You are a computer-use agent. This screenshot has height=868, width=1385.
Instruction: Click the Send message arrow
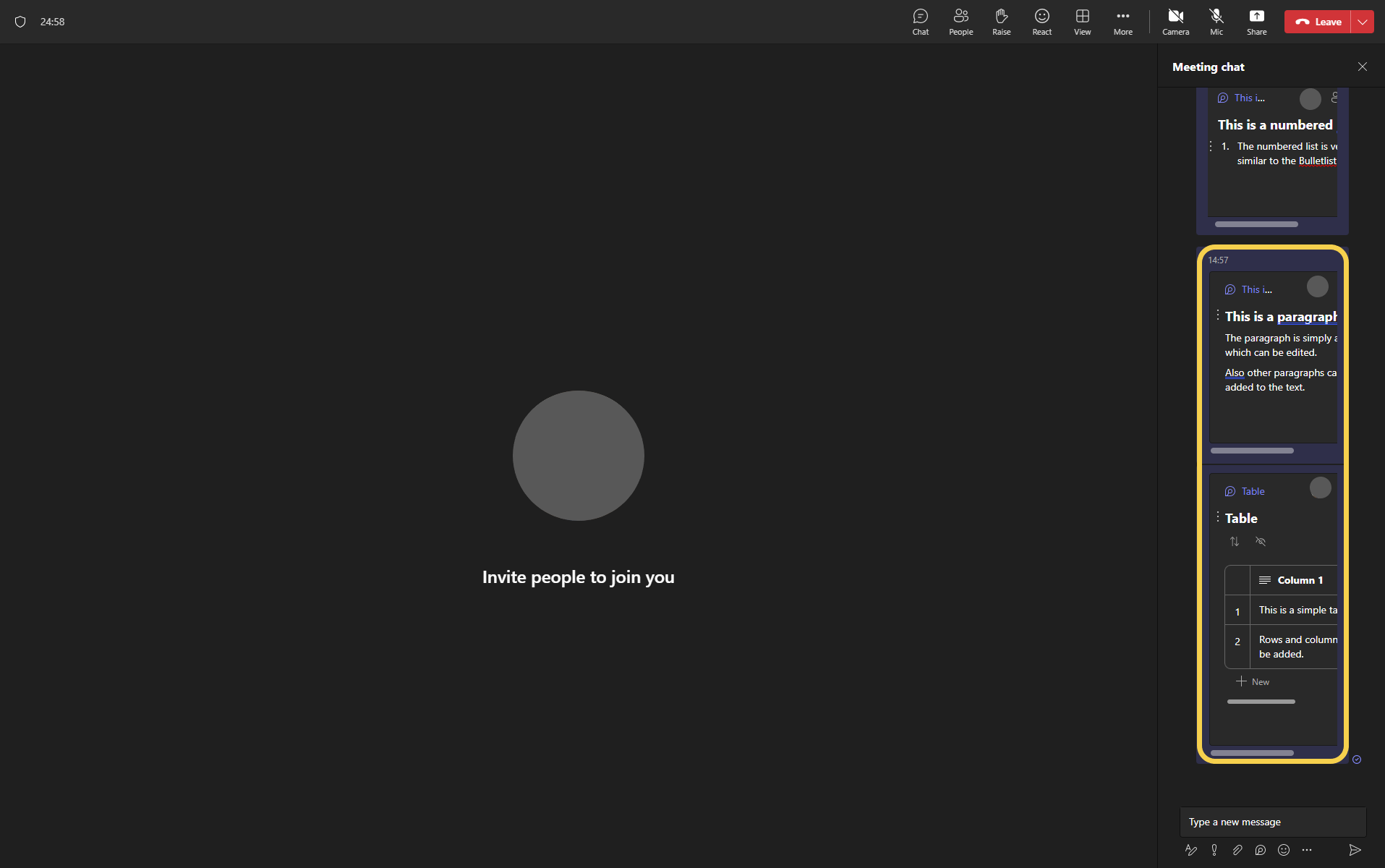pyautogui.click(x=1355, y=850)
